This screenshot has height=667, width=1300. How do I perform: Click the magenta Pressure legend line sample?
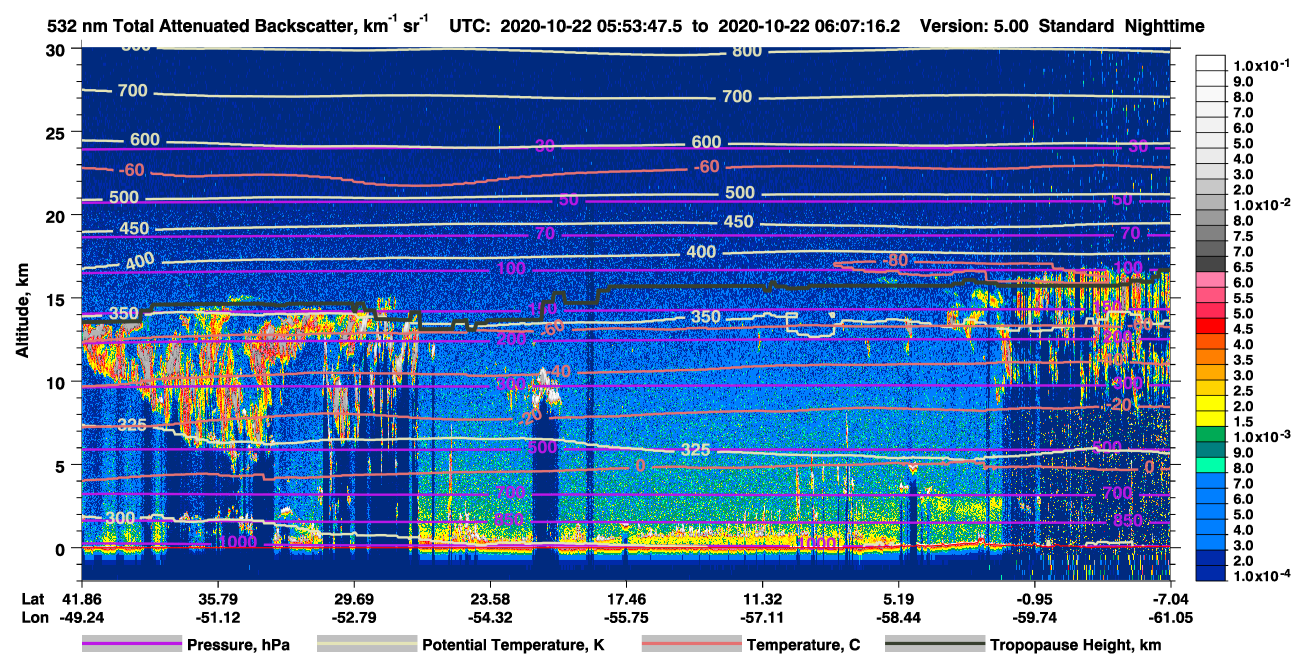[132, 645]
